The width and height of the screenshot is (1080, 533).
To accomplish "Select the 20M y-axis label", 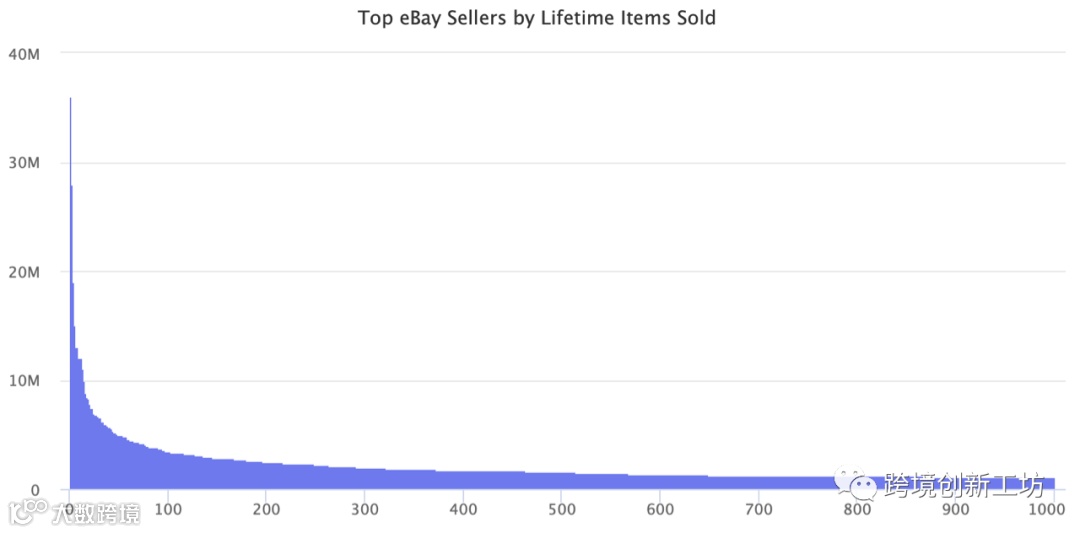I will click(x=23, y=272).
